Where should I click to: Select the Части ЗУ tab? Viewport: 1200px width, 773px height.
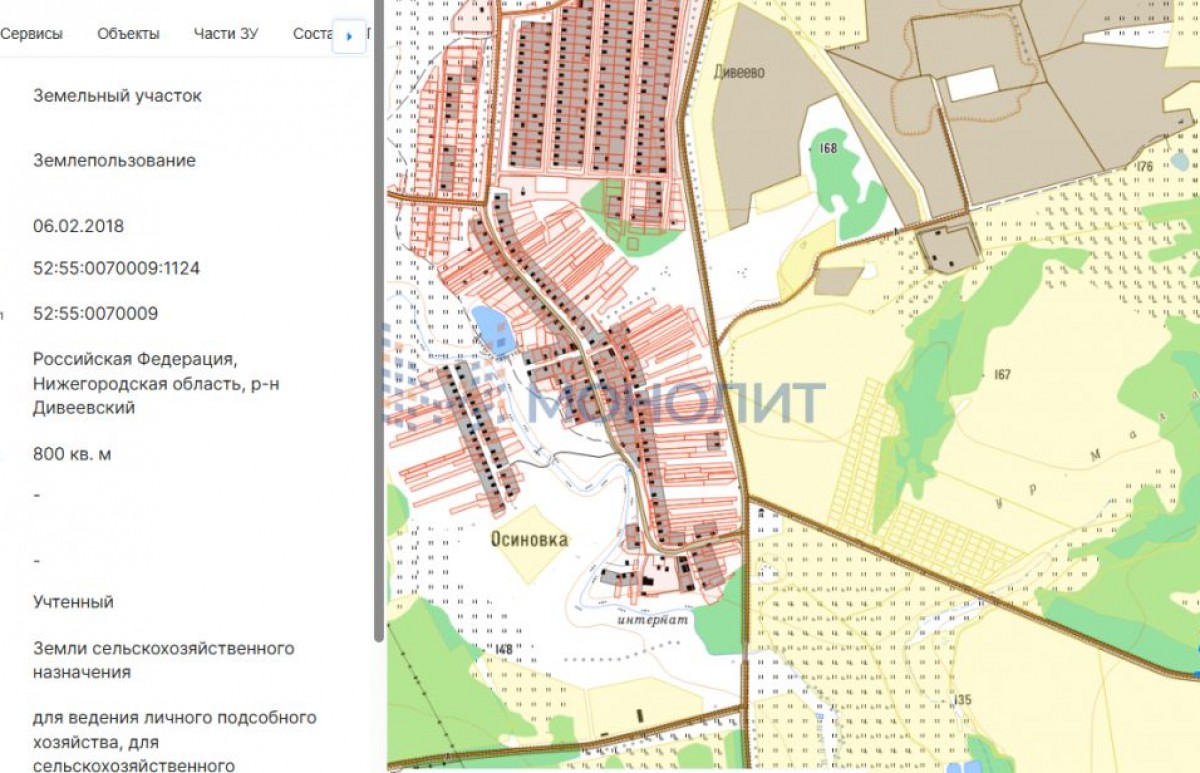click(x=226, y=34)
